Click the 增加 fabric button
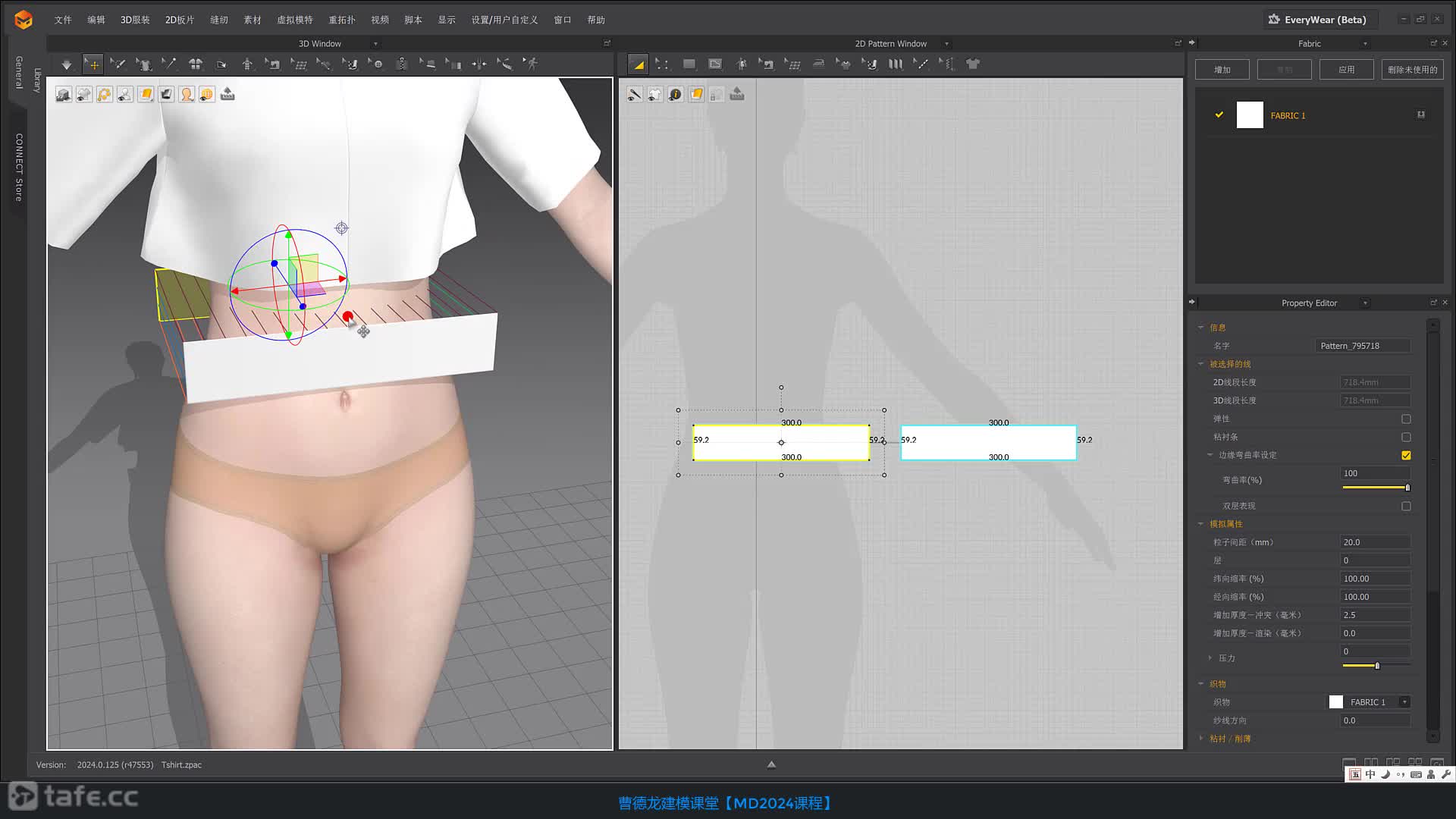1456x819 pixels. click(1222, 70)
